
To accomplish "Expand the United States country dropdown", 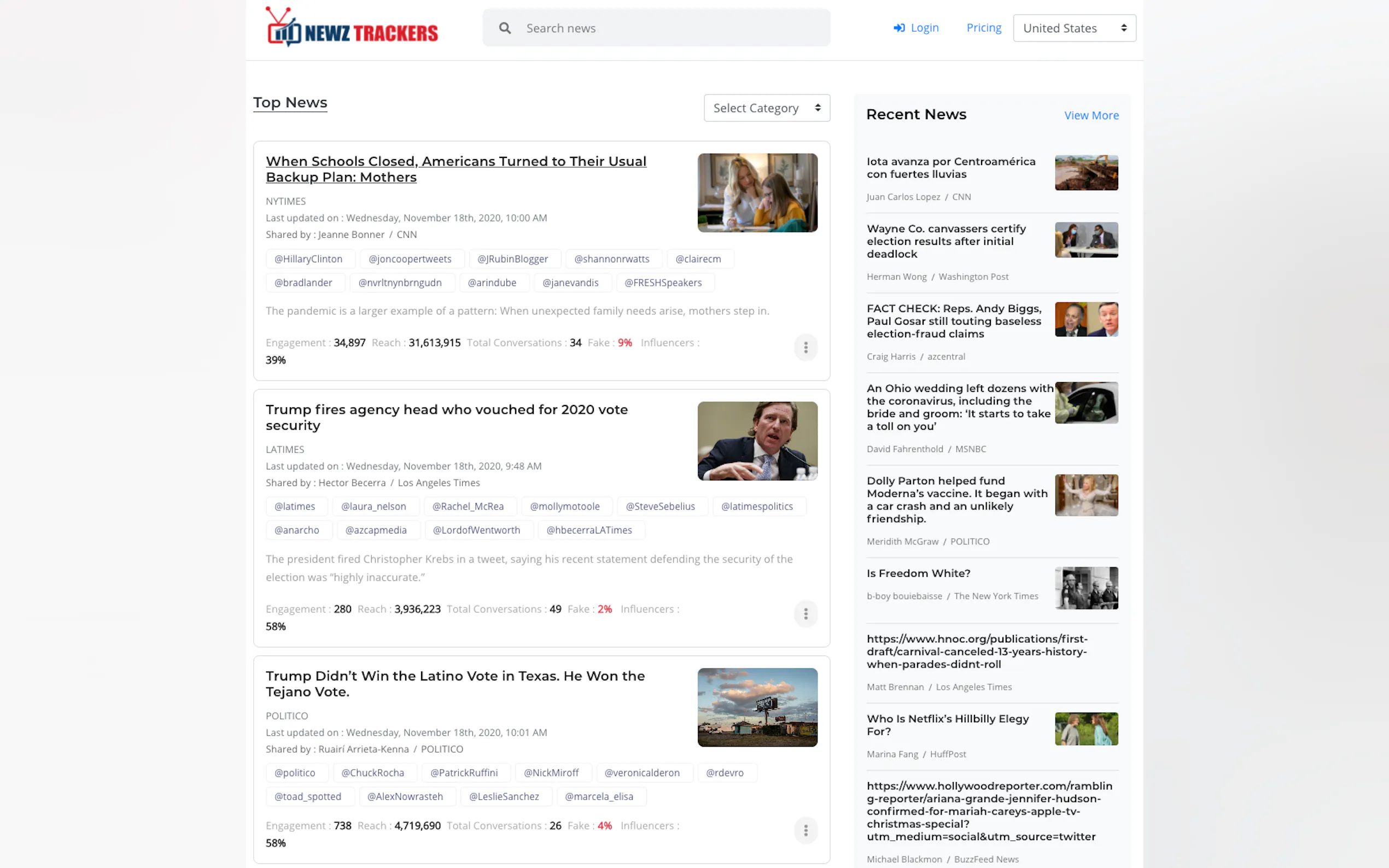I will click(x=1074, y=28).
